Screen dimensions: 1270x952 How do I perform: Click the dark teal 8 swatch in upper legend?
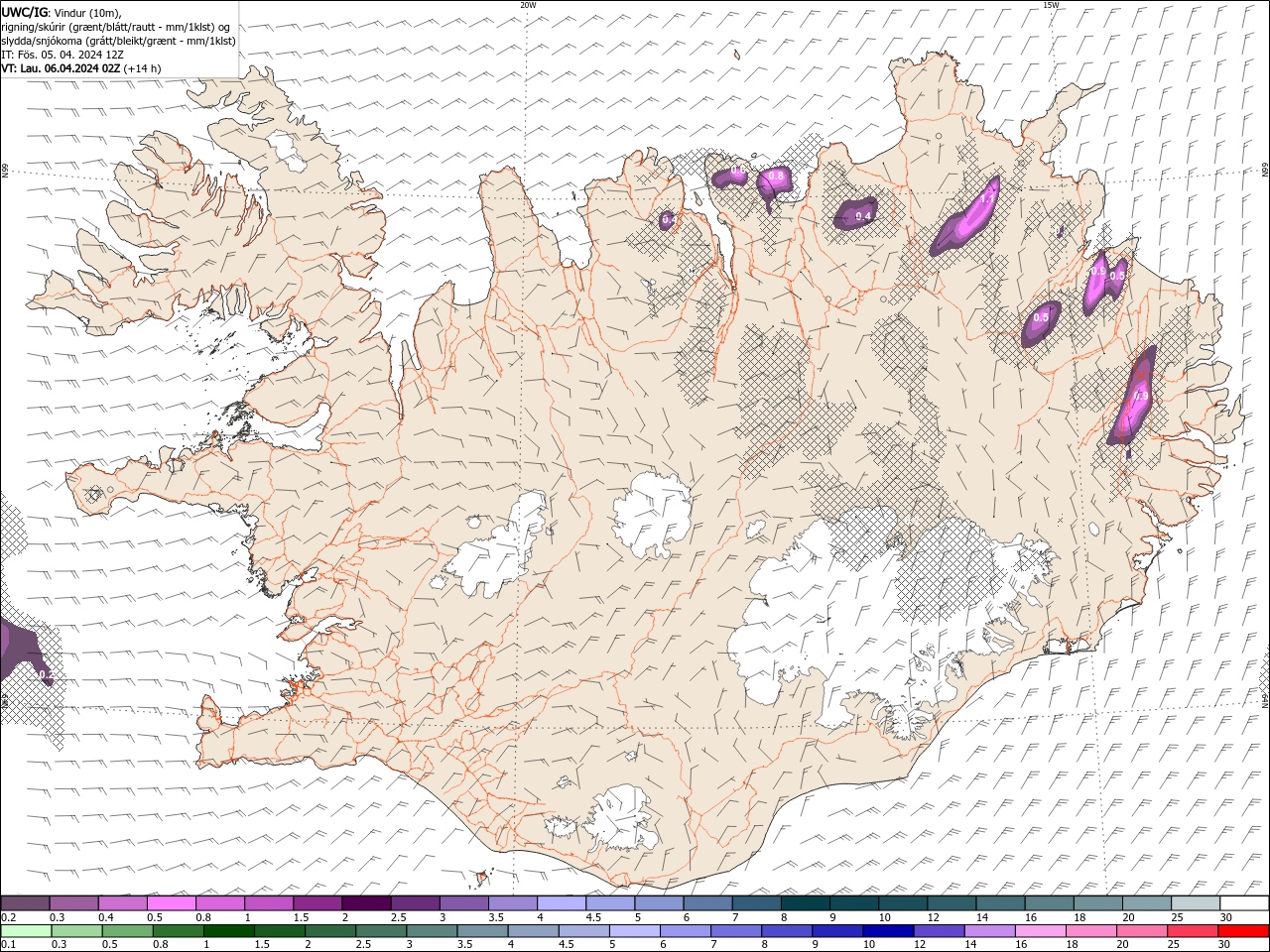point(806,903)
